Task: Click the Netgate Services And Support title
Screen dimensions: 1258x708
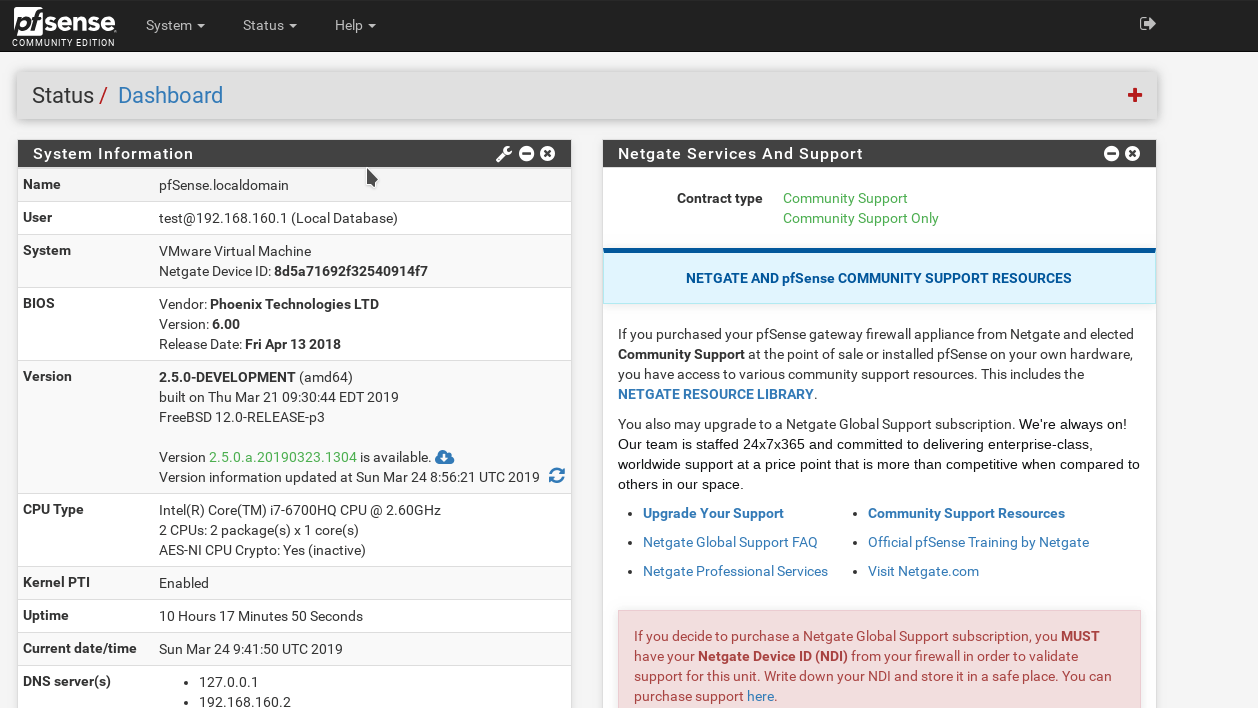Action: (x=740, y=153)
